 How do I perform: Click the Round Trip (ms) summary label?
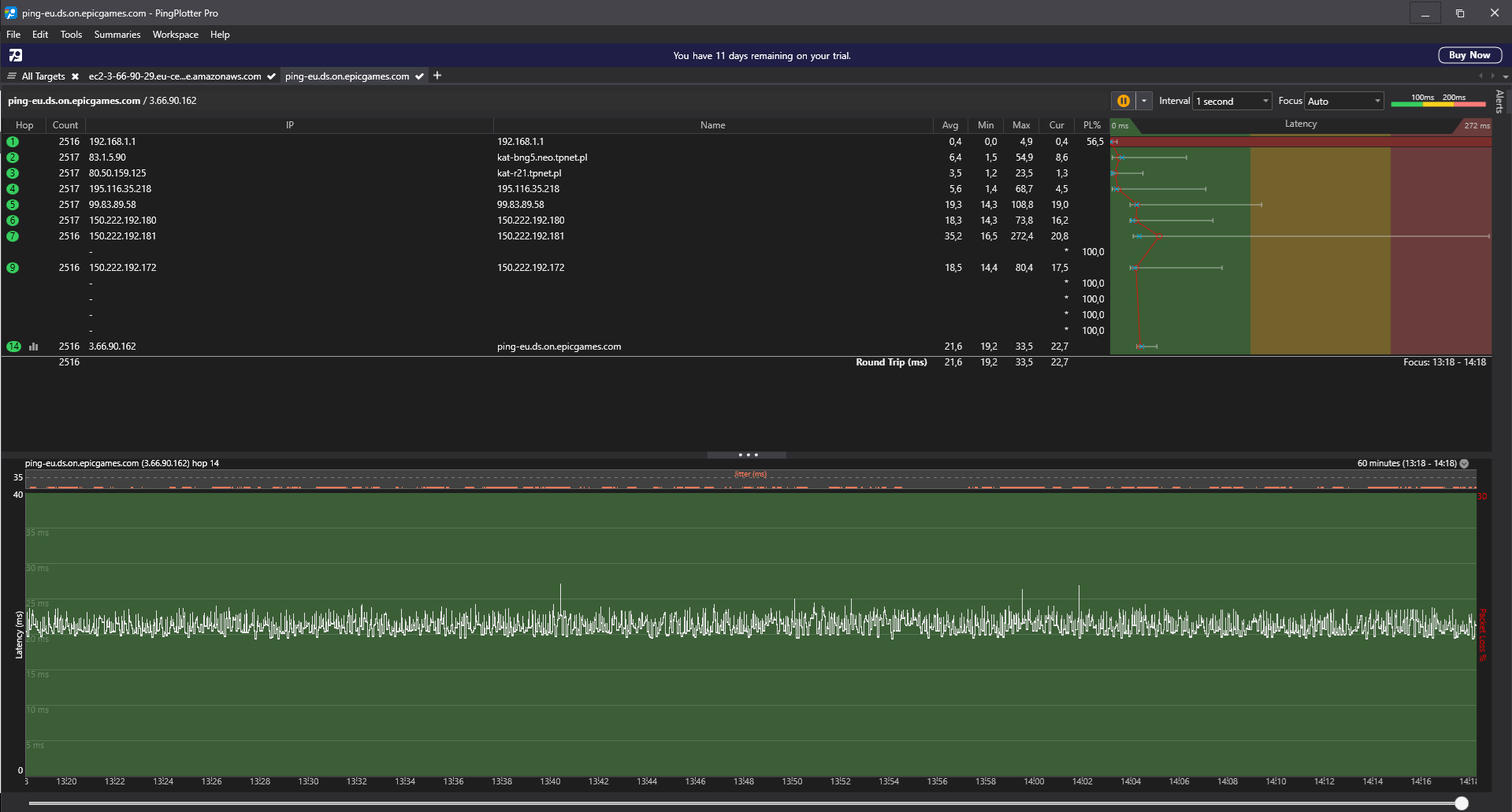click(891, 362)
